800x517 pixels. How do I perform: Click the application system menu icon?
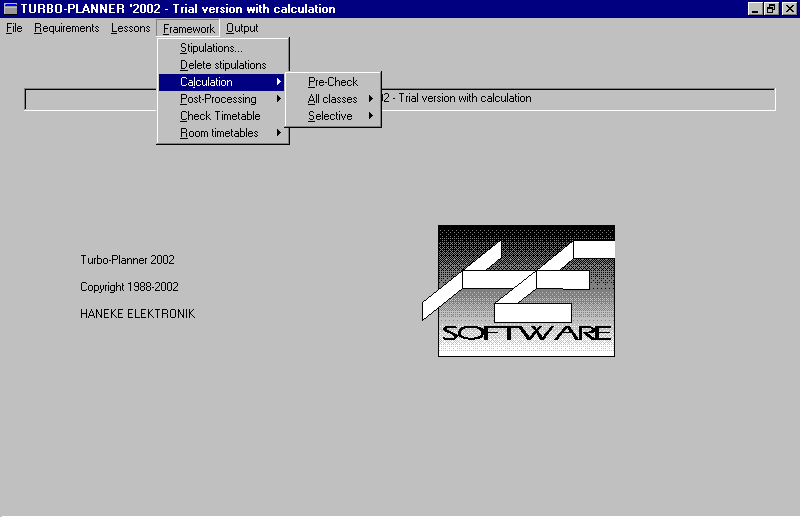10,9
